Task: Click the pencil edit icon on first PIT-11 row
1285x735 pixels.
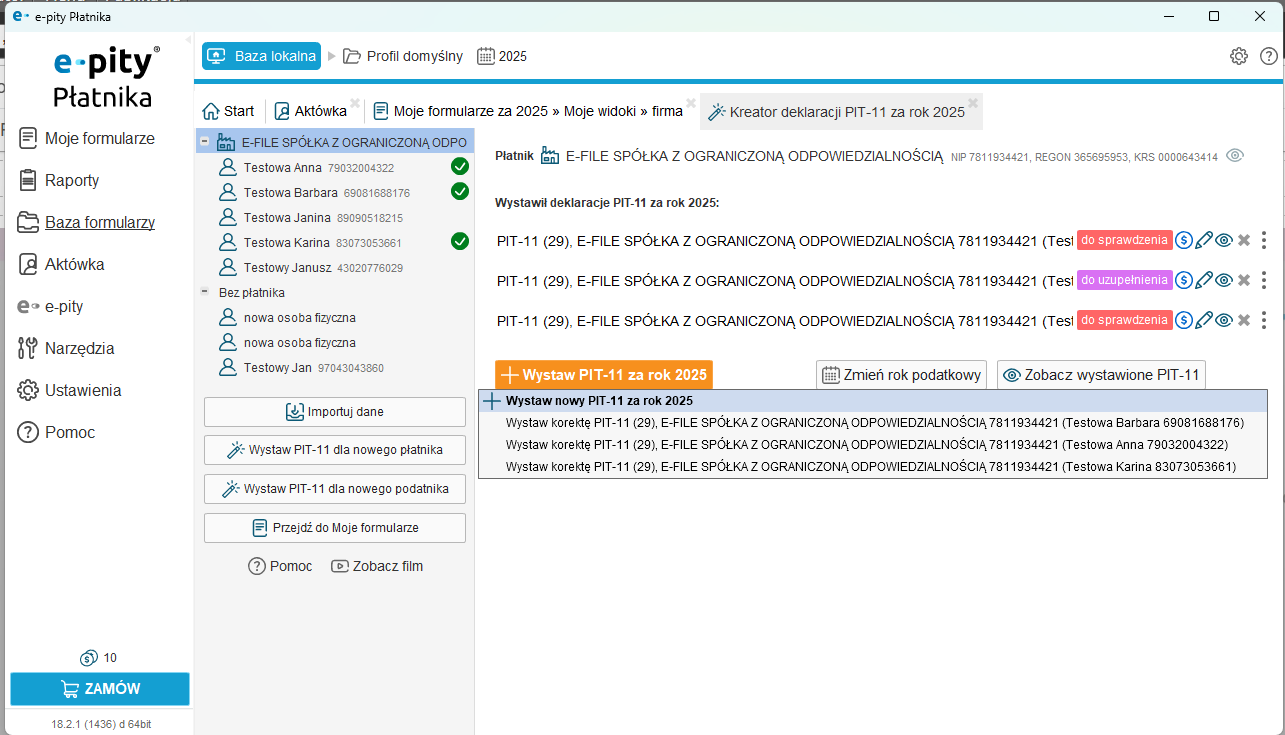Action: point(1204,240)
